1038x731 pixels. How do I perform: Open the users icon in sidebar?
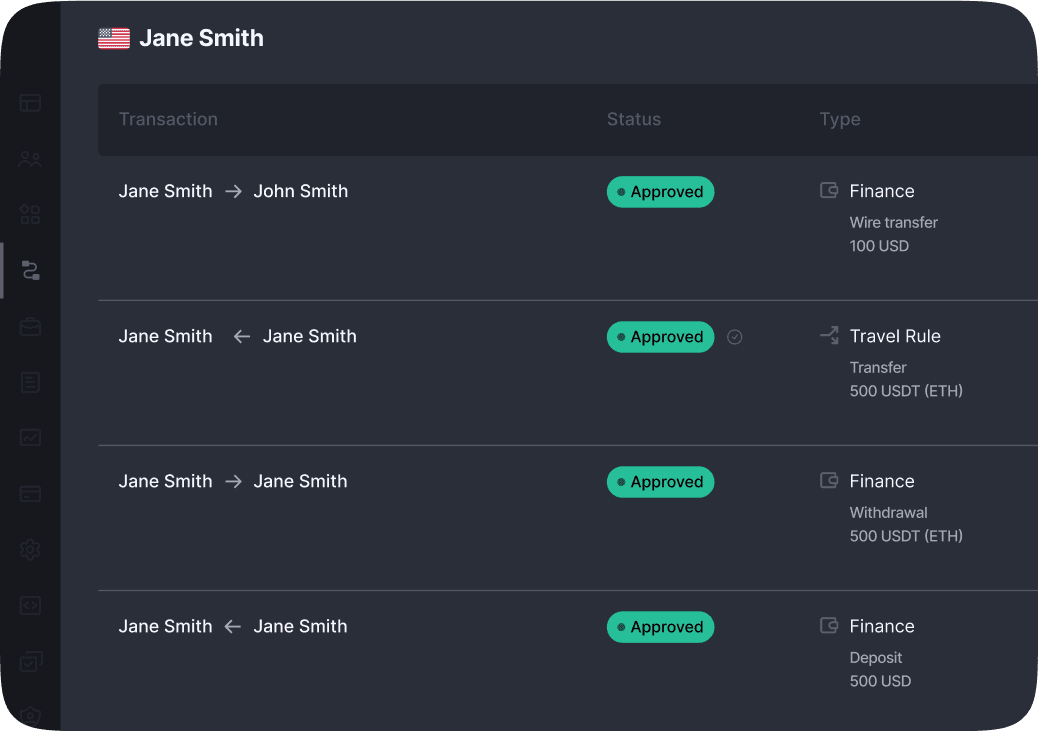tap(30, 159)
